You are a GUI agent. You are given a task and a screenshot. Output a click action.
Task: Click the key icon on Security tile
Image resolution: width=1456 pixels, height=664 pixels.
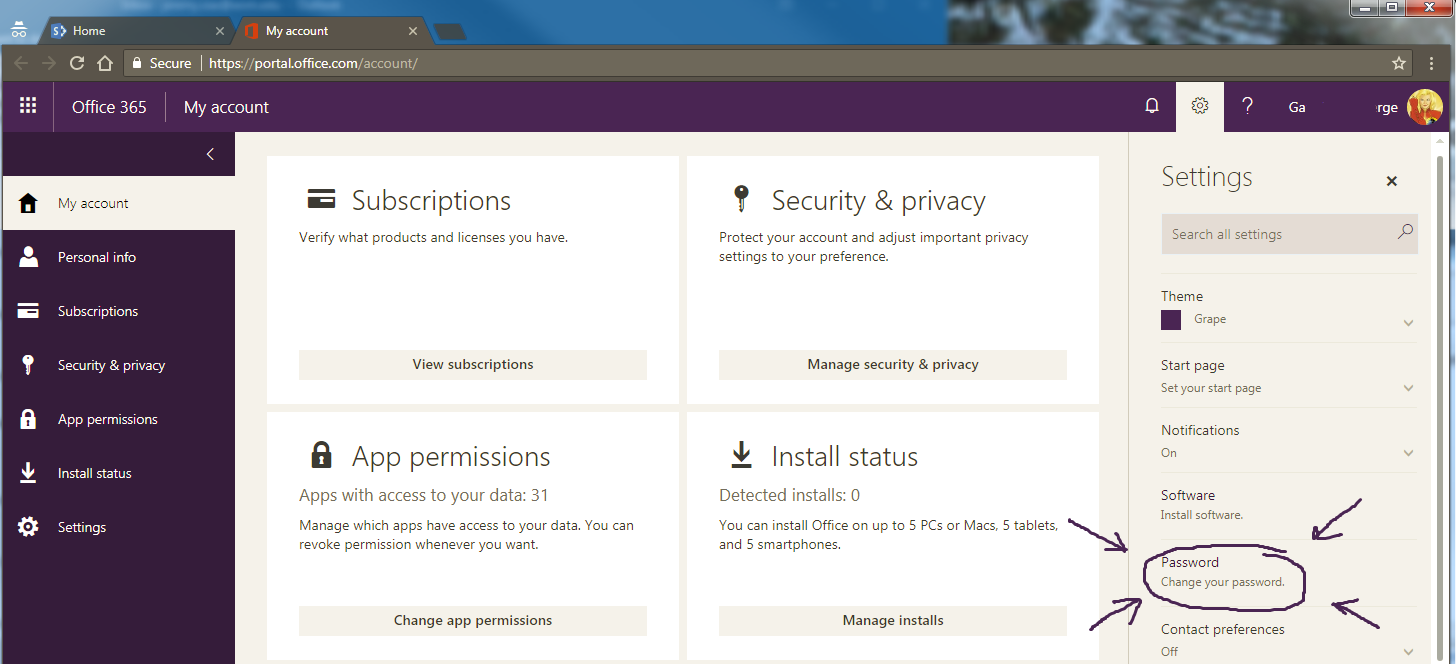741,199
